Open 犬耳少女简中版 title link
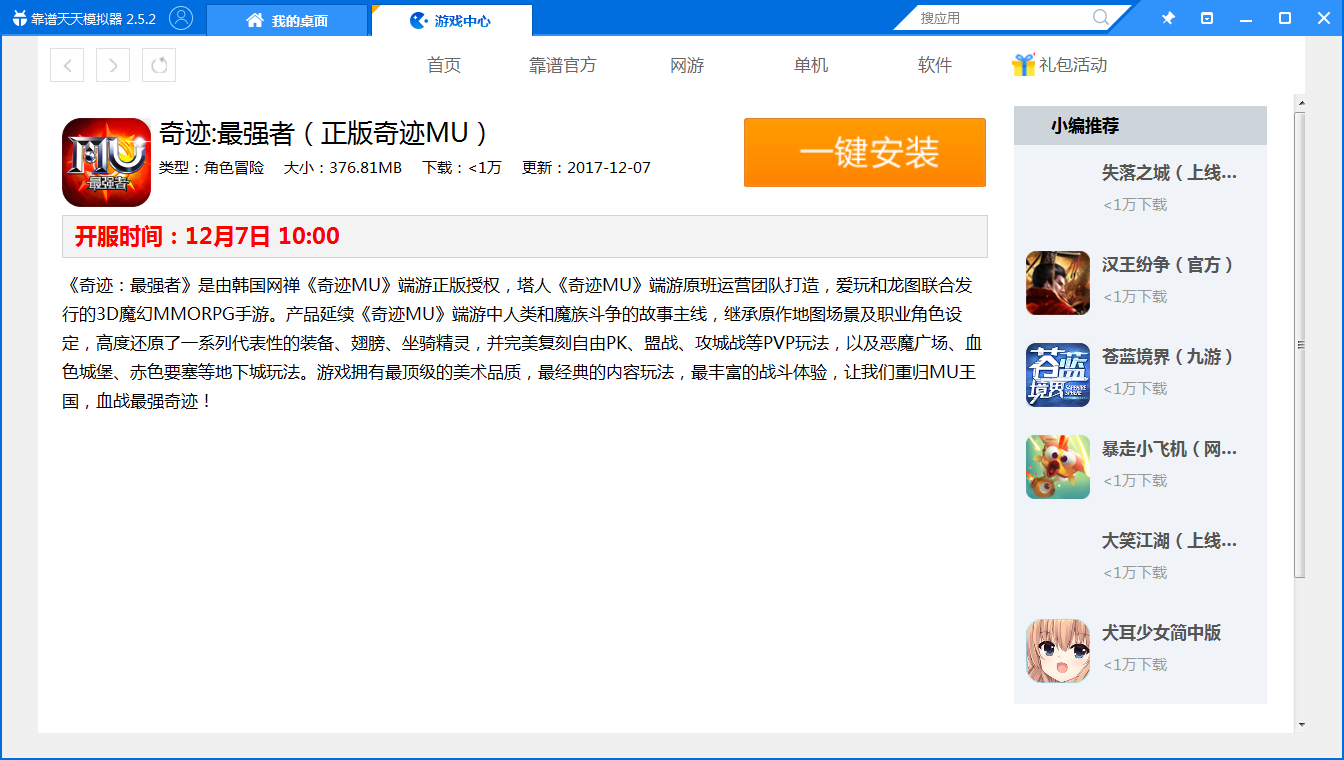Screen dimensions: 1344x760 [x=1161, y=633]
